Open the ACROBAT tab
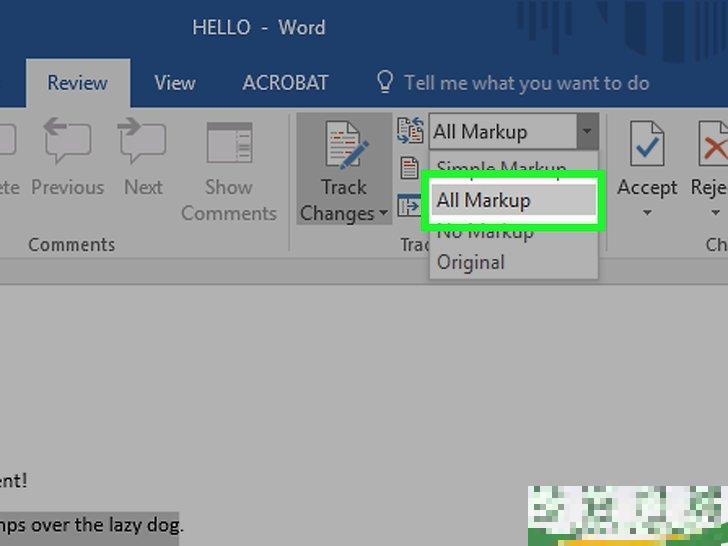This screenshot has height=546, width=728. click(x=285, y=83)
